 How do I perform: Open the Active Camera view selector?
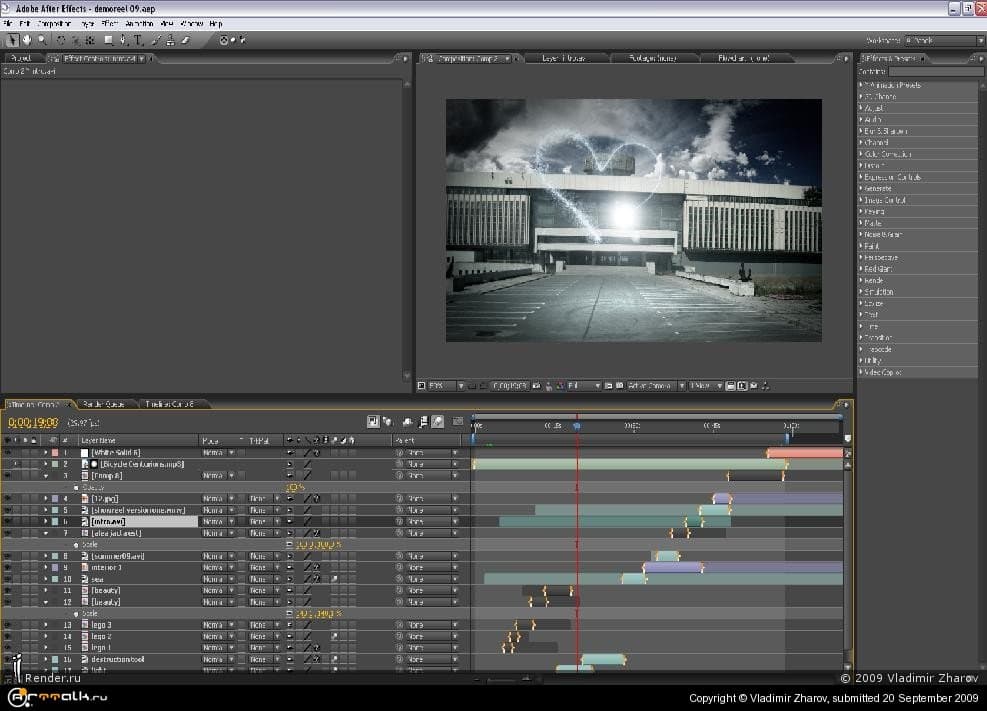pos(650,385)
